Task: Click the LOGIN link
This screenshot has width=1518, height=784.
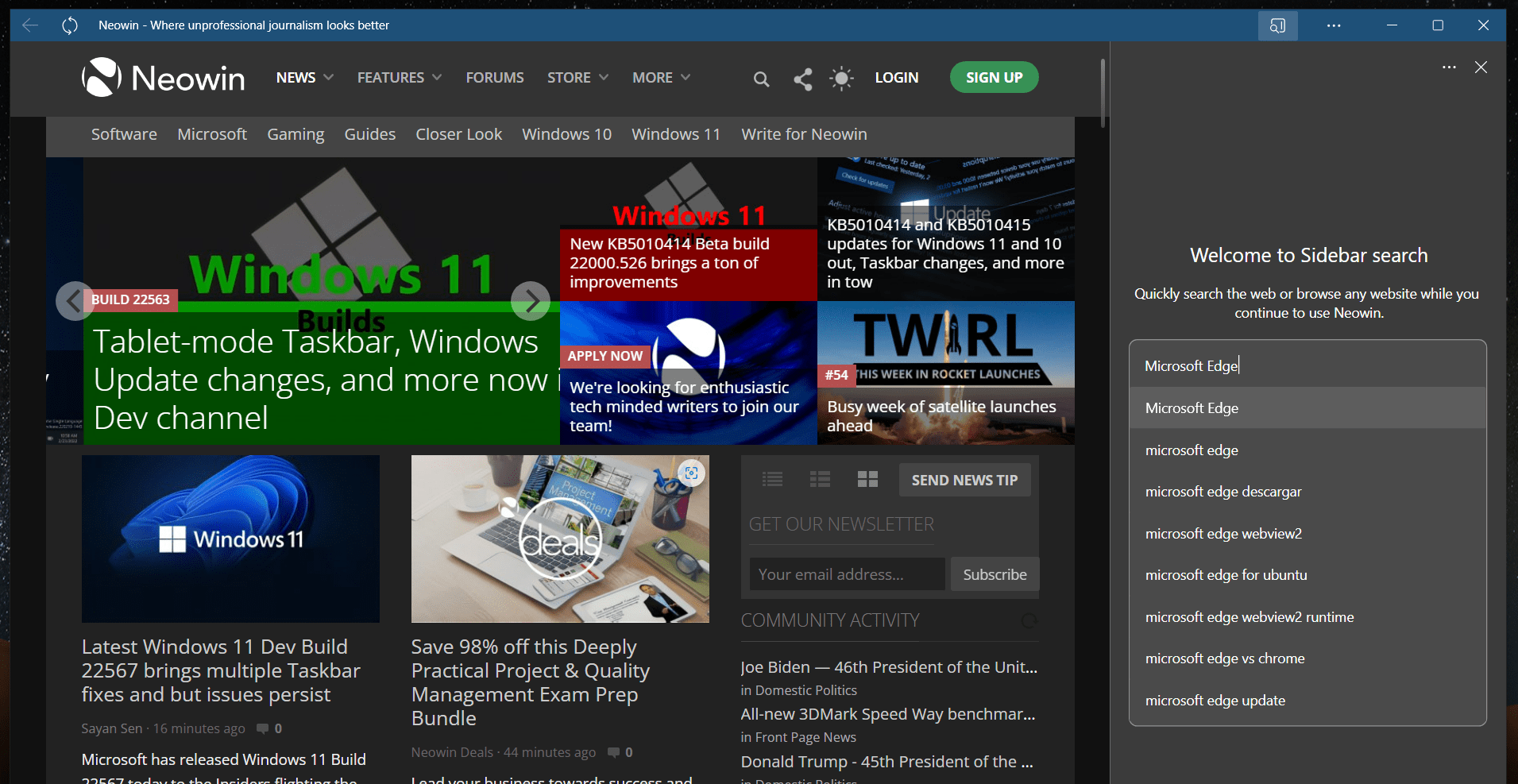Action: [x=897, y=78]
